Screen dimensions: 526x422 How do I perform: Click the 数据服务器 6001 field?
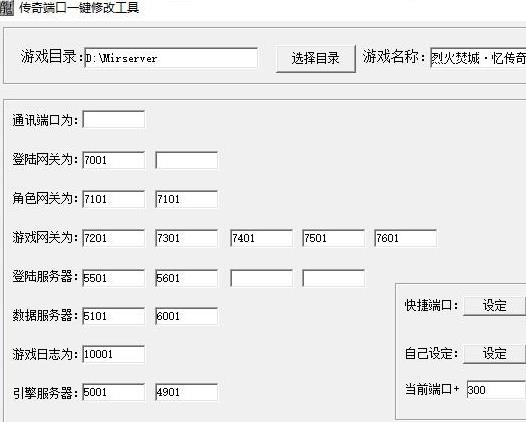(x=187, y=316)
